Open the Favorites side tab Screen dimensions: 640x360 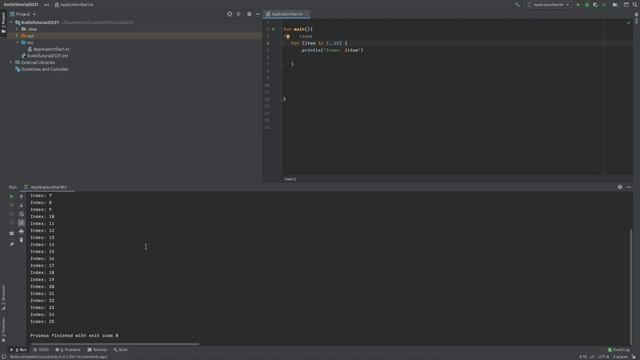pos(4,330)
